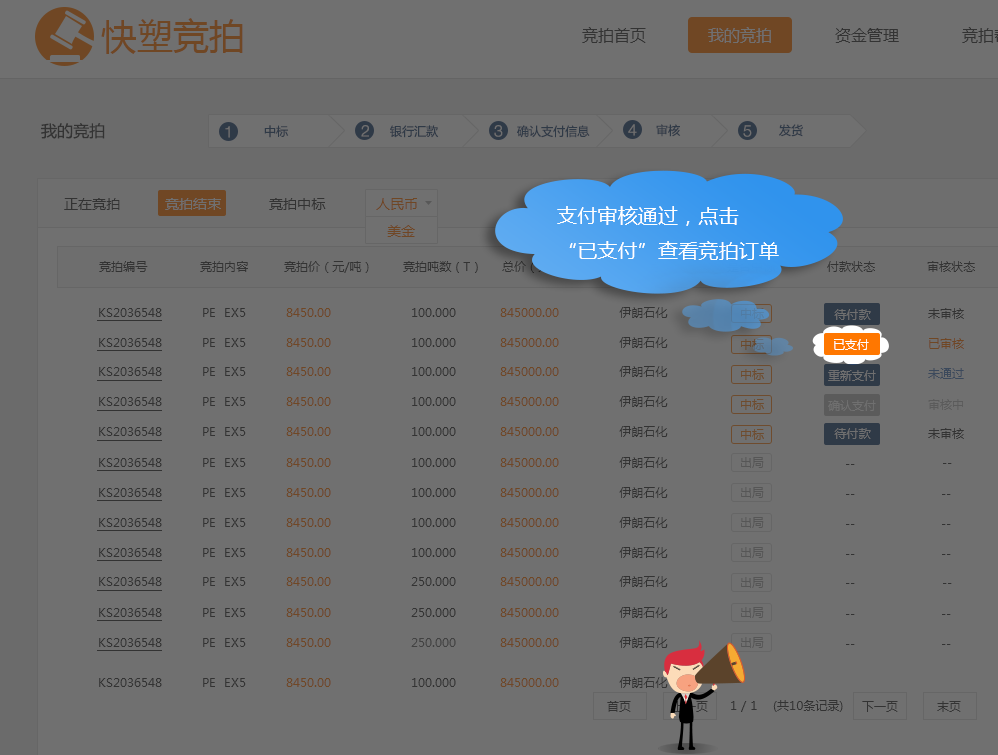
Task: Click the 确认支付信息 step label
Action: pos(552,131)
